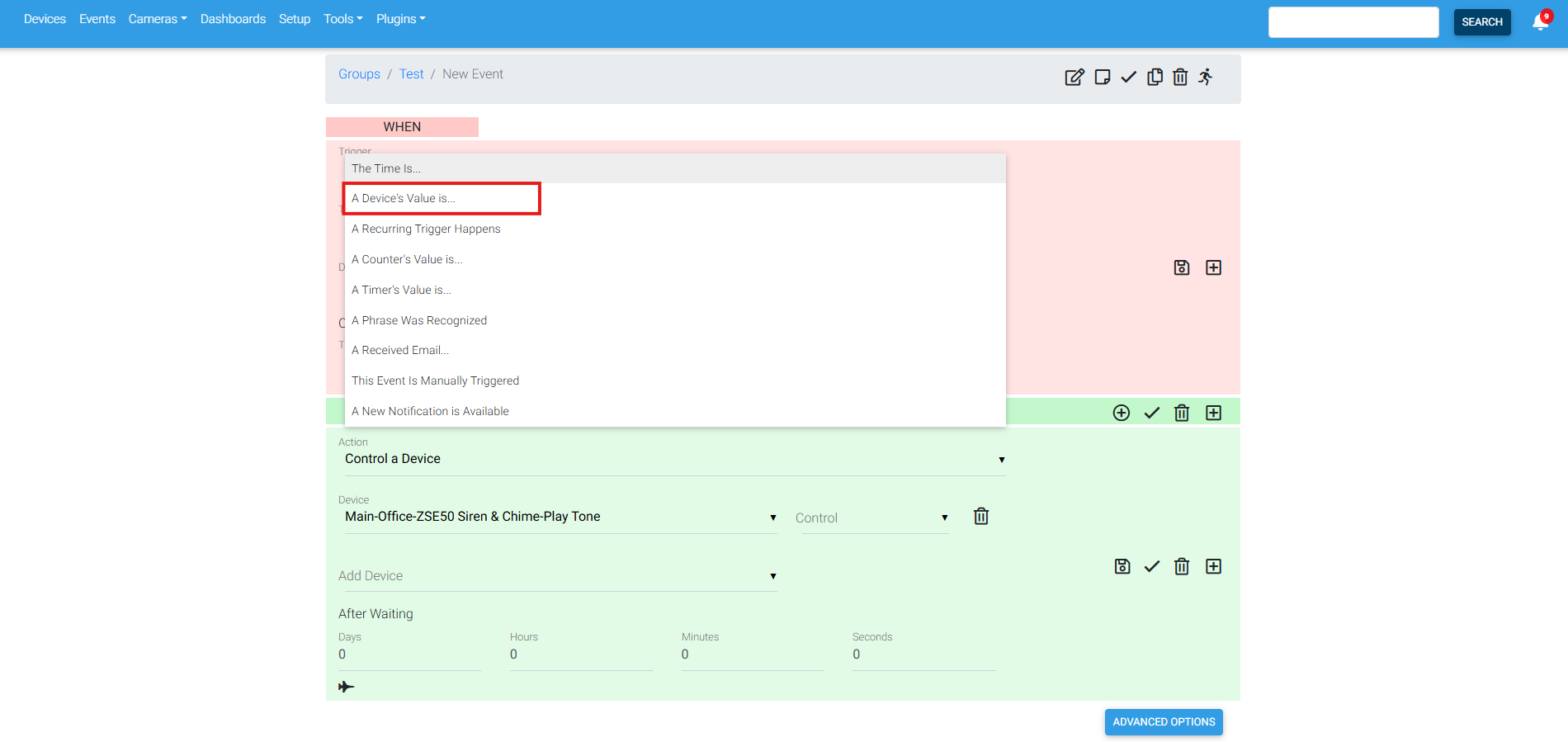Click the note icon in breadcrumb toolbar

(x=1102, y=77)
